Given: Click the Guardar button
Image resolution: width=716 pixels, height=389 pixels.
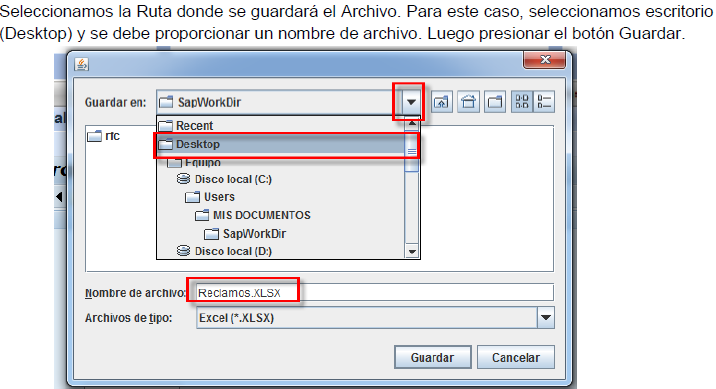Looking at the screenshot, I should (432, 357).
